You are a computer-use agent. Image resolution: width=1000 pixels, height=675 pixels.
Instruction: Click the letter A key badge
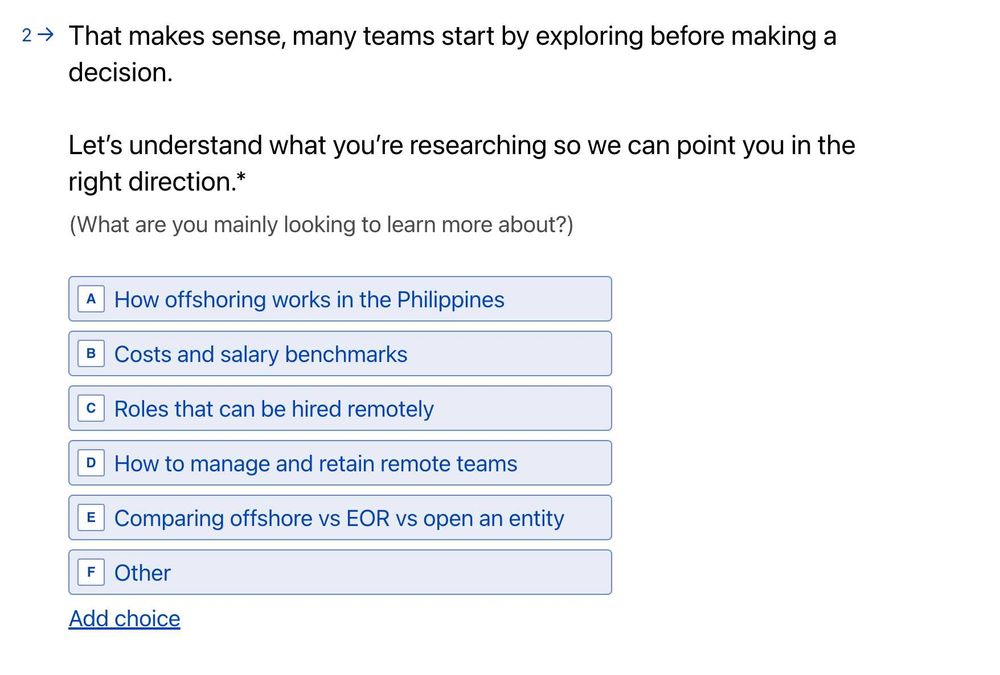91,299
